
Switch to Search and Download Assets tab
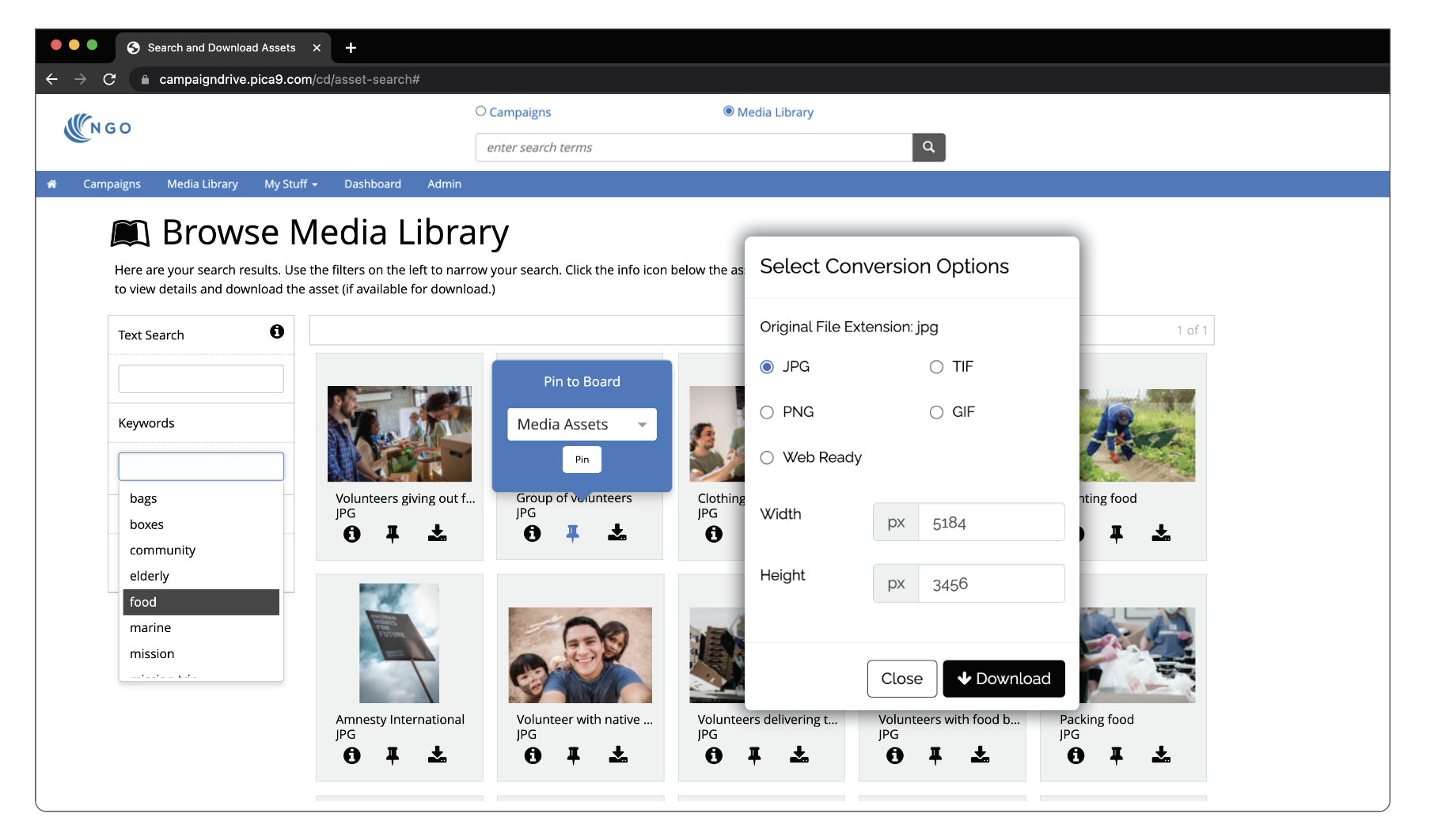tap(222, 47)
